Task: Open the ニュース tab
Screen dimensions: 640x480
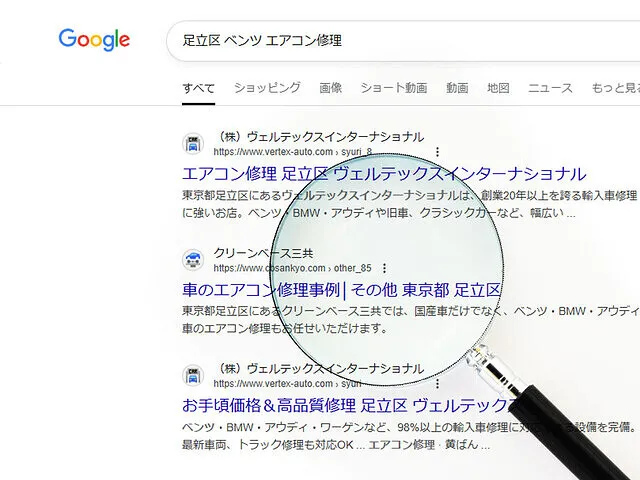Action: tap(550, 88)
